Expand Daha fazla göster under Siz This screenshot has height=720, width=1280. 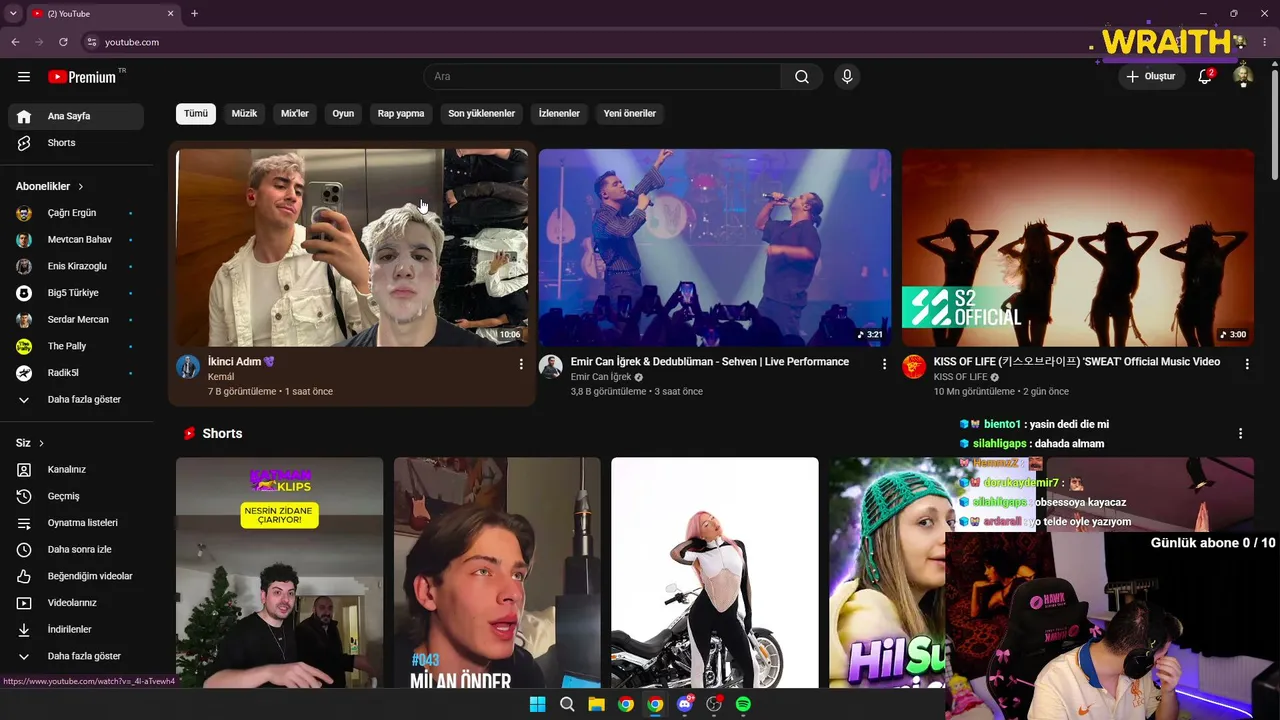[76, 656]
